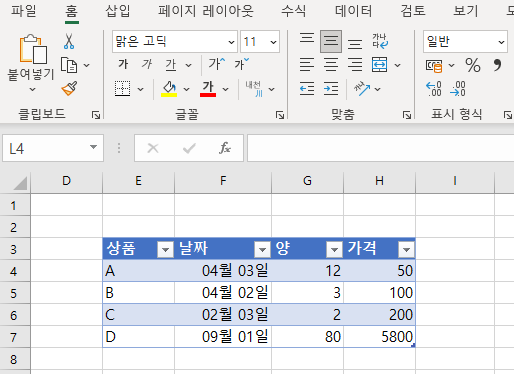The width and height of the screenshot is (514, 374).
Task: Increase font size with 가^ icon
Action: pos(217,63)
